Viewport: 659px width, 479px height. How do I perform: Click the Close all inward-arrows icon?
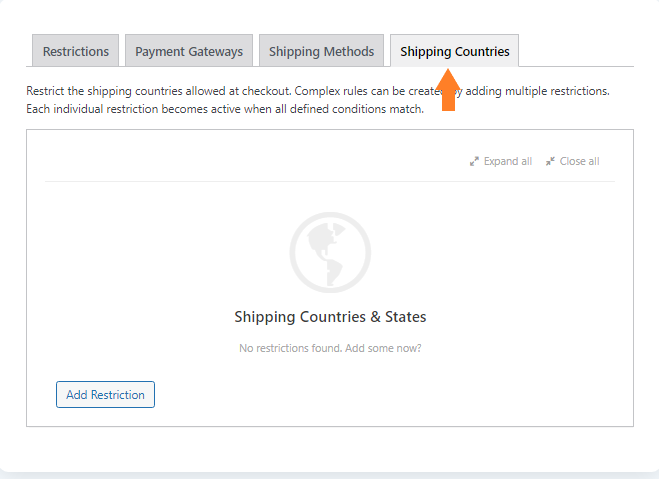550,161
